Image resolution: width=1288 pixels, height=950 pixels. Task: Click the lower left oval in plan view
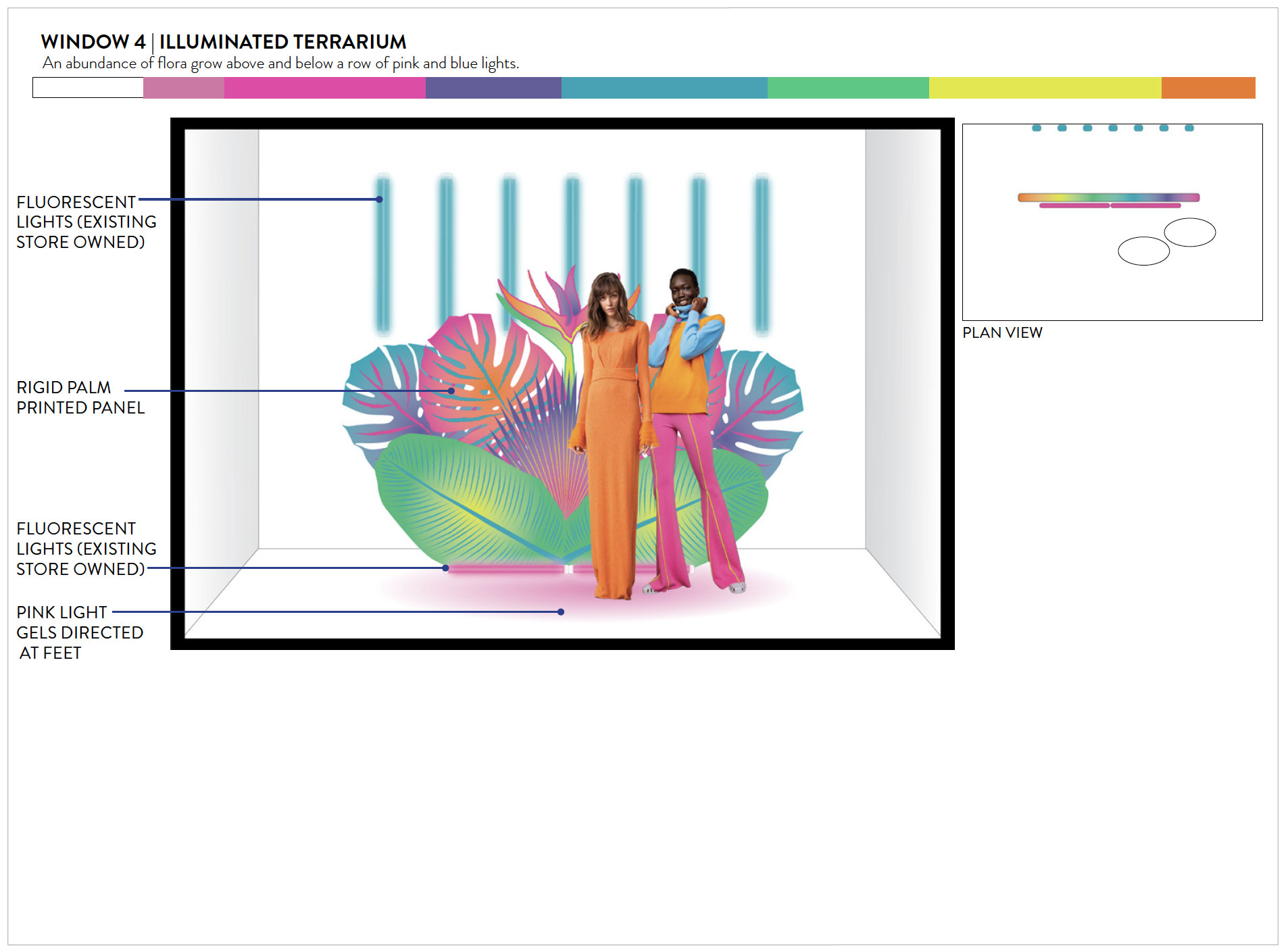tap(1143, 251)
